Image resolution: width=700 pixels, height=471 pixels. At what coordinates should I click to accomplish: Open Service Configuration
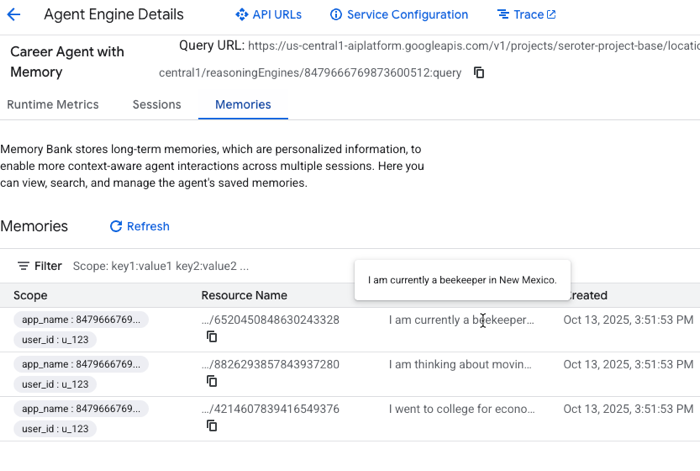click(x=398, y=15)
